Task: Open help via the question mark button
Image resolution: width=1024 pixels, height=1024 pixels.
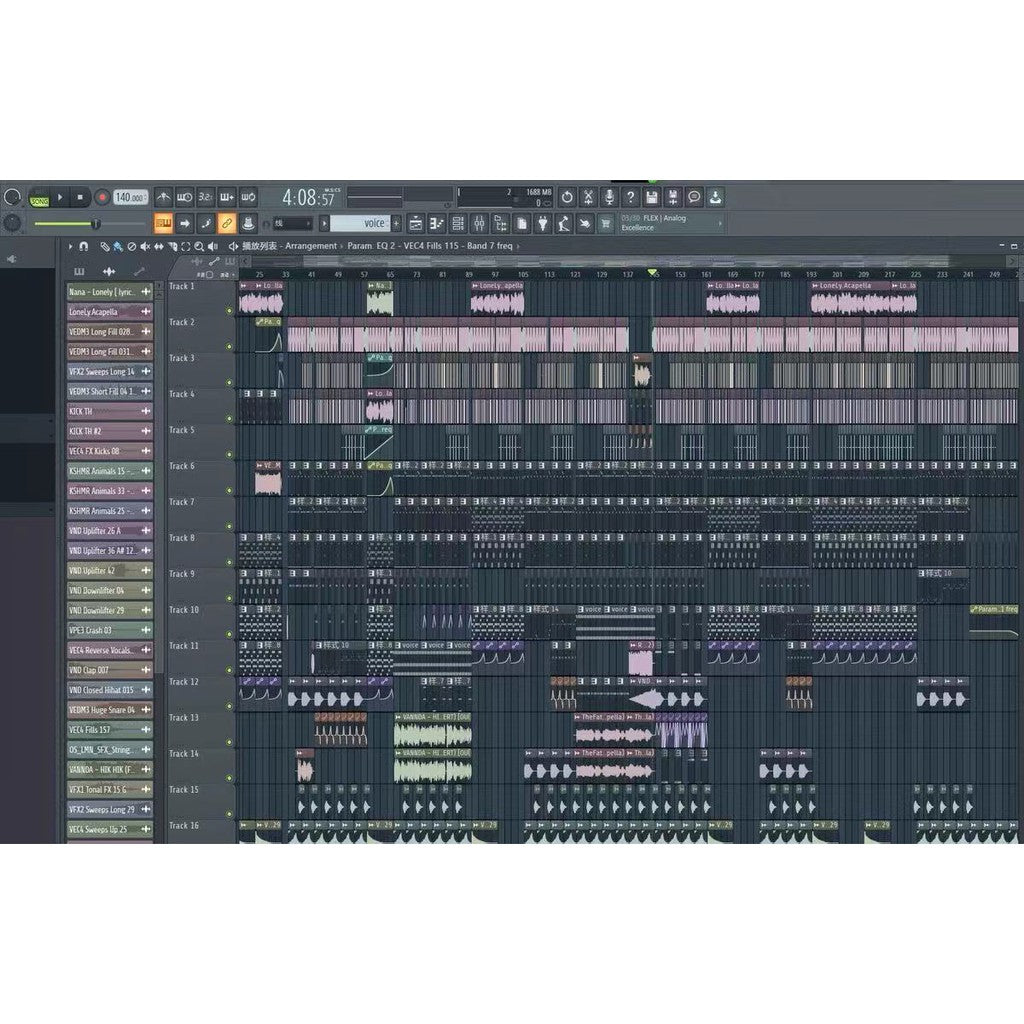Action: coord(628,197)
